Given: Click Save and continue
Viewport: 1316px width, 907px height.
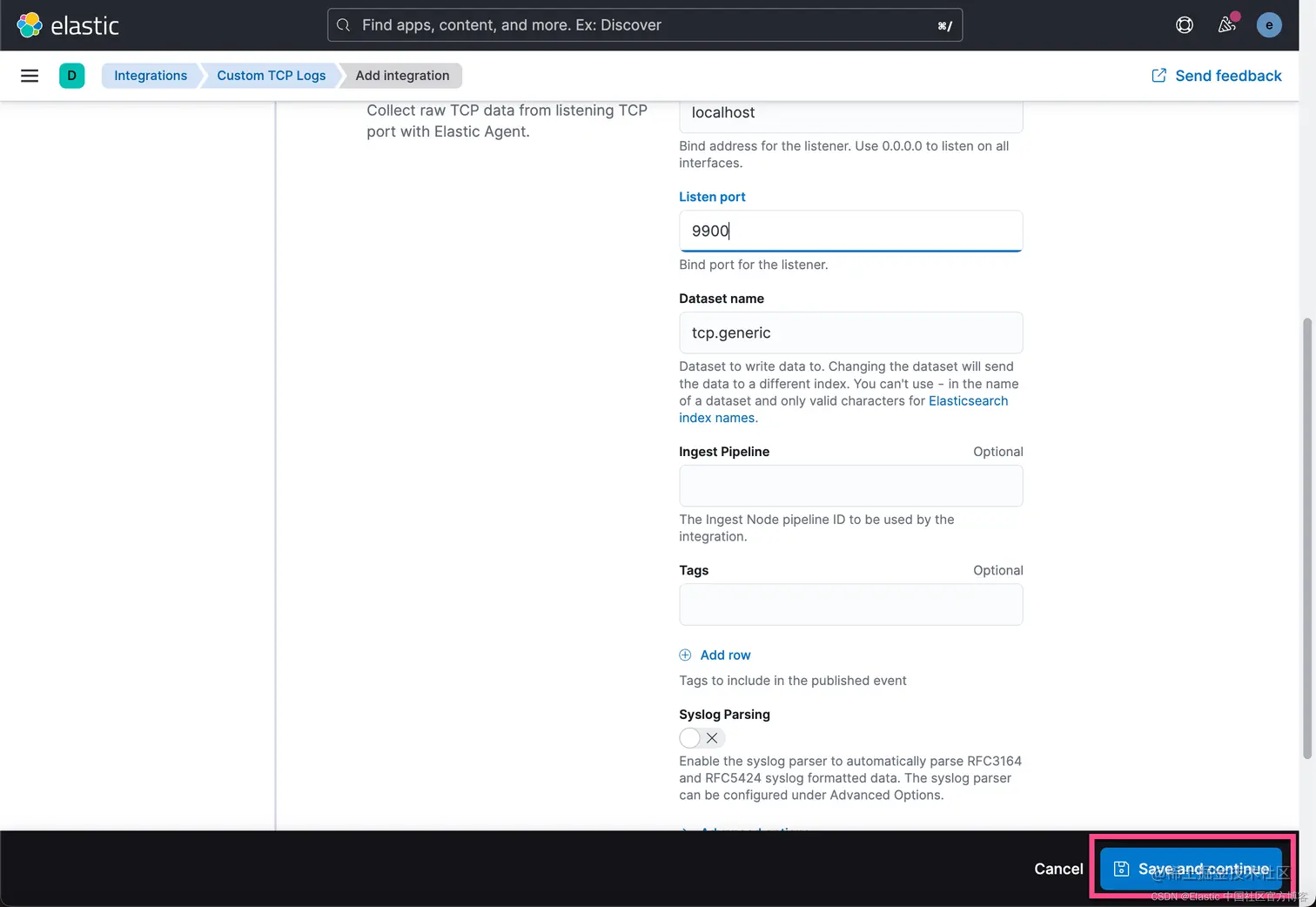Looking at the screenshot, I should [1192, 869].
